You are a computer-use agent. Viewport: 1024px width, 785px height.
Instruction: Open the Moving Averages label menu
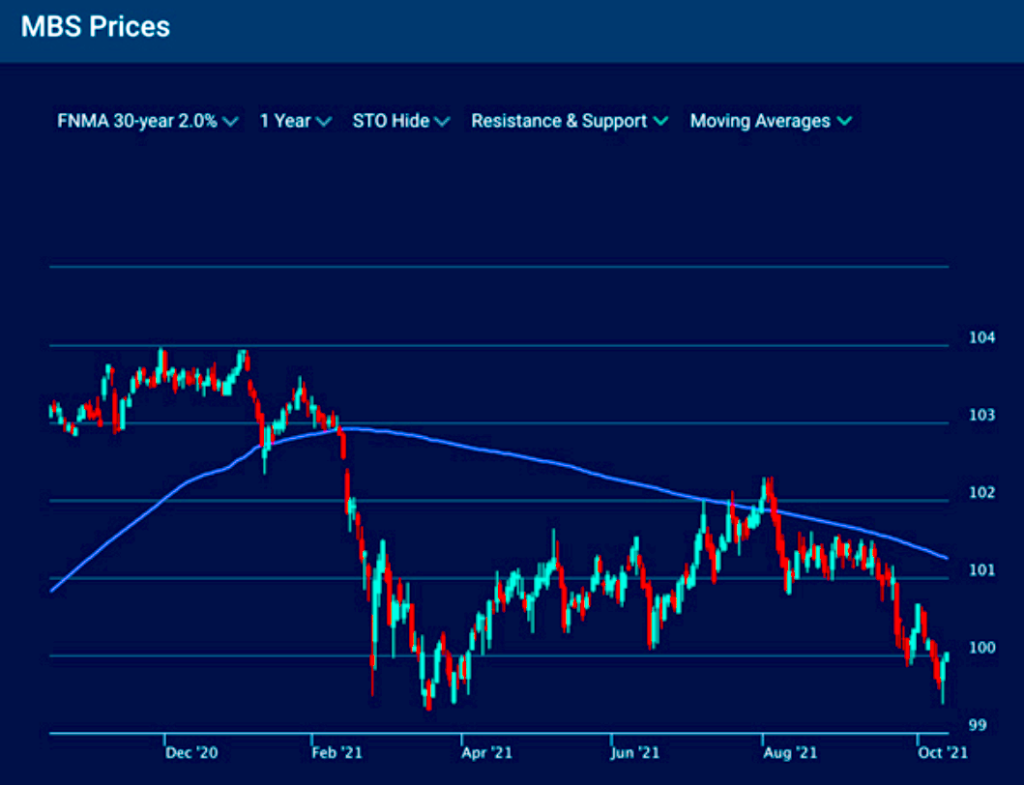[x=760, y=121]
